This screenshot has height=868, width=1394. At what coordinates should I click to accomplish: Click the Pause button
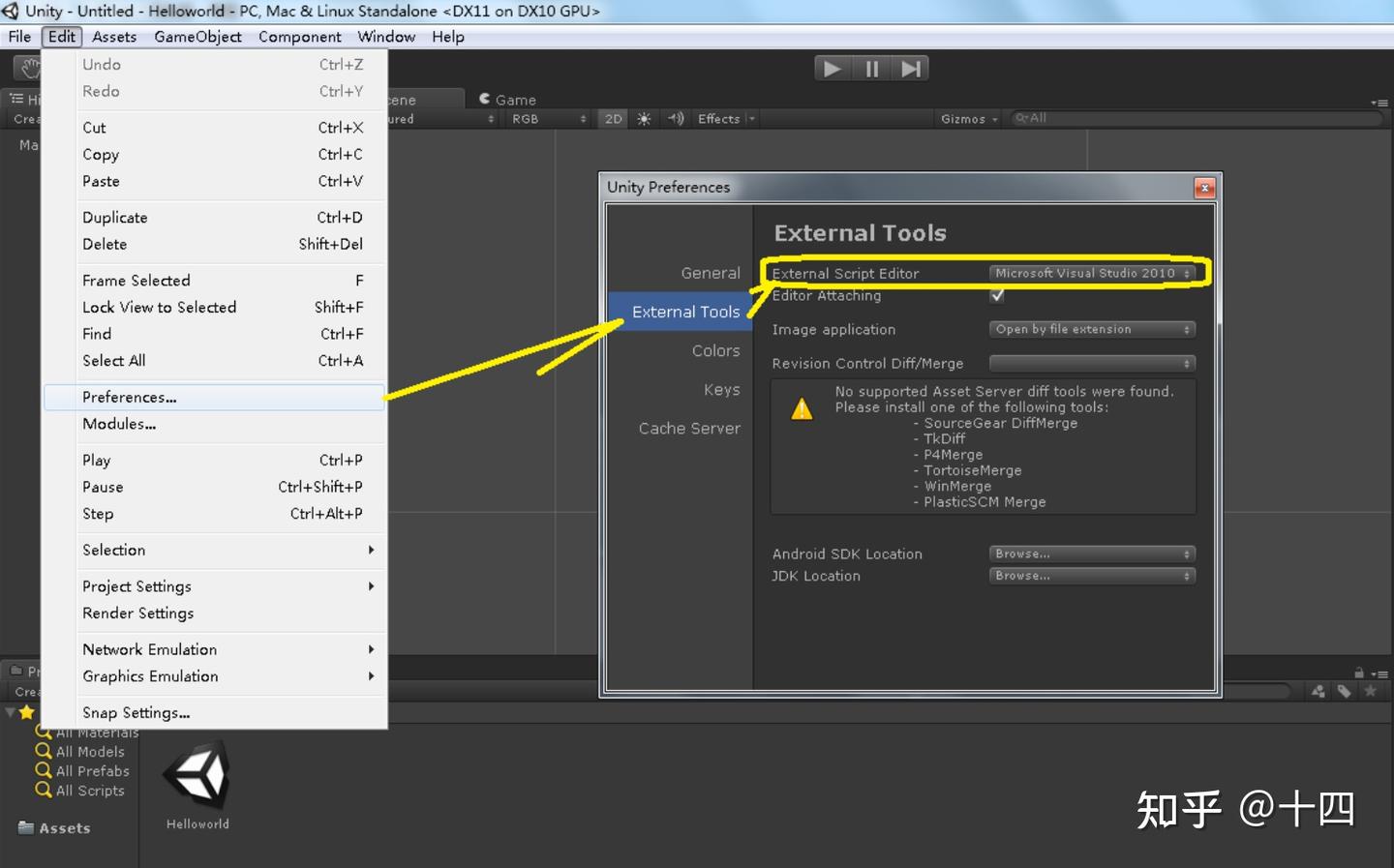tap(870, 68)
